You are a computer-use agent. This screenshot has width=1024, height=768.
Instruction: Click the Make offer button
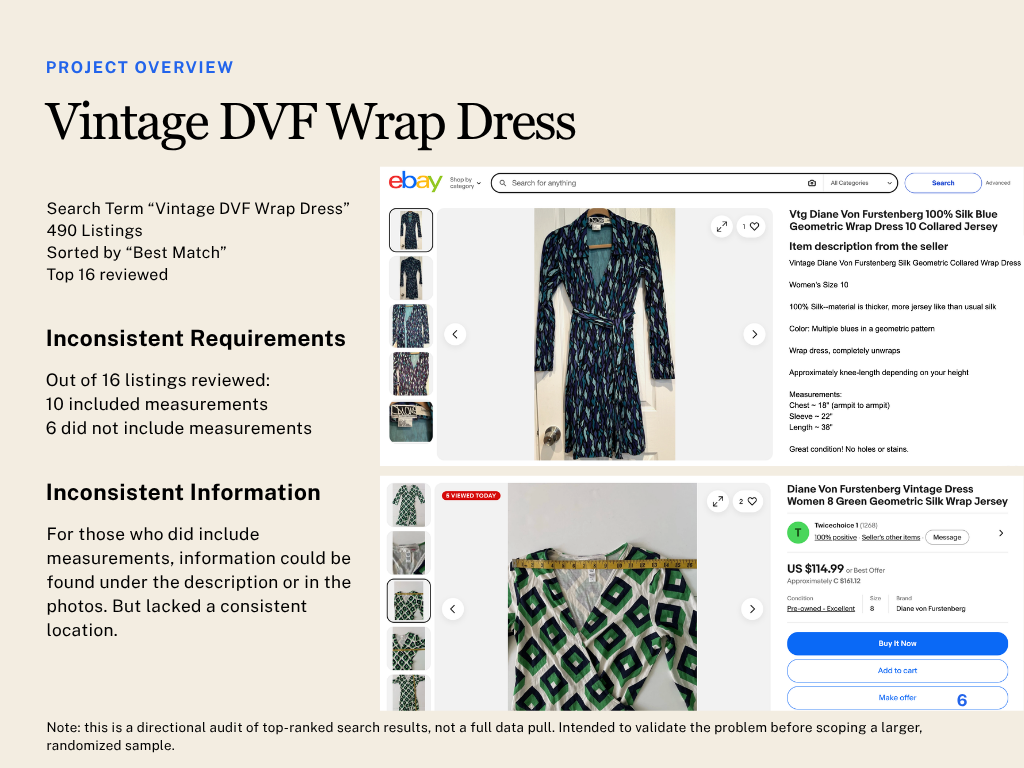pyautogui.click(x=897, y=697)
